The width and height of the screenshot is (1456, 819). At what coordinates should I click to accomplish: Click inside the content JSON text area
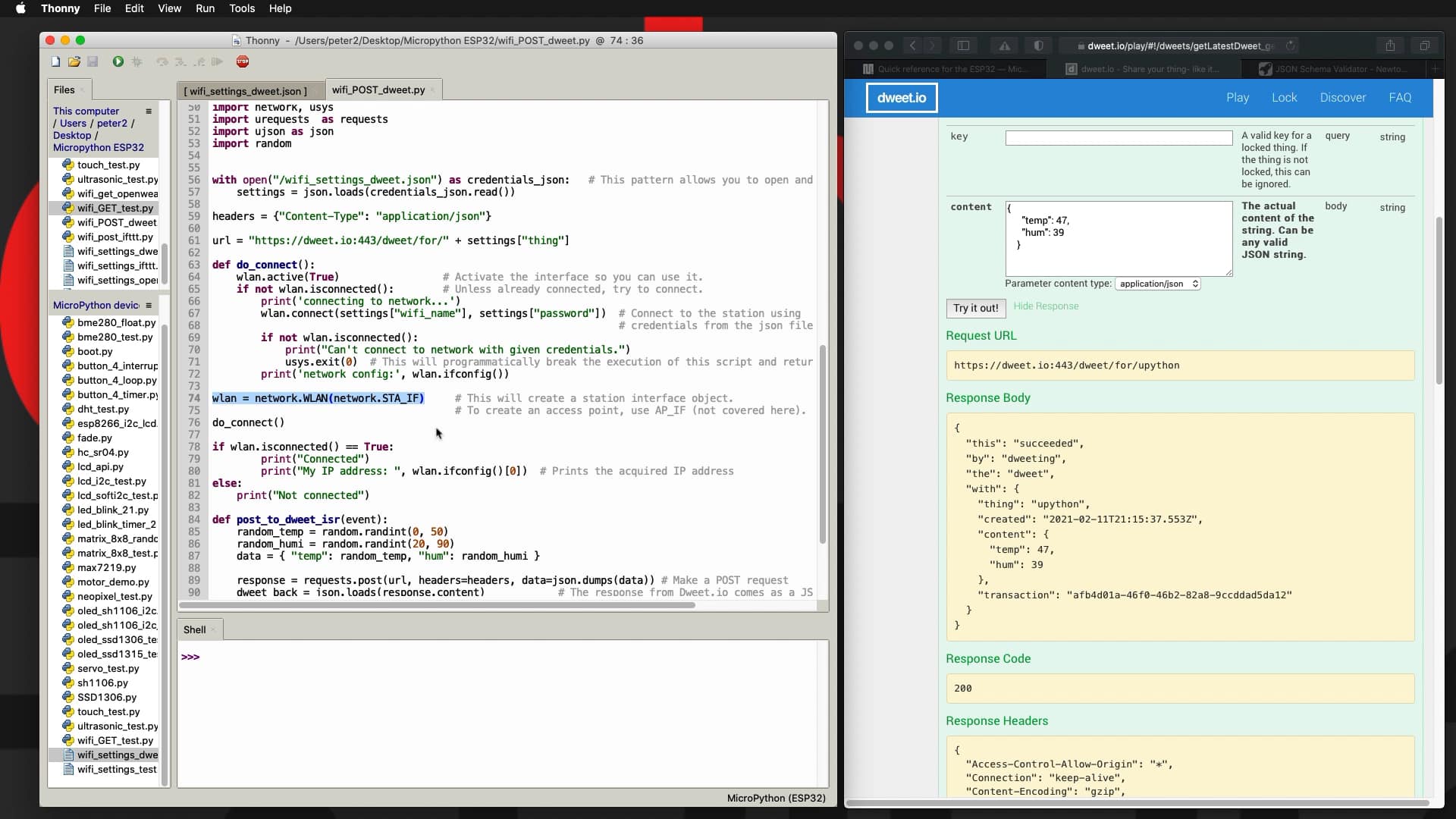click(x=1119, y=239)
